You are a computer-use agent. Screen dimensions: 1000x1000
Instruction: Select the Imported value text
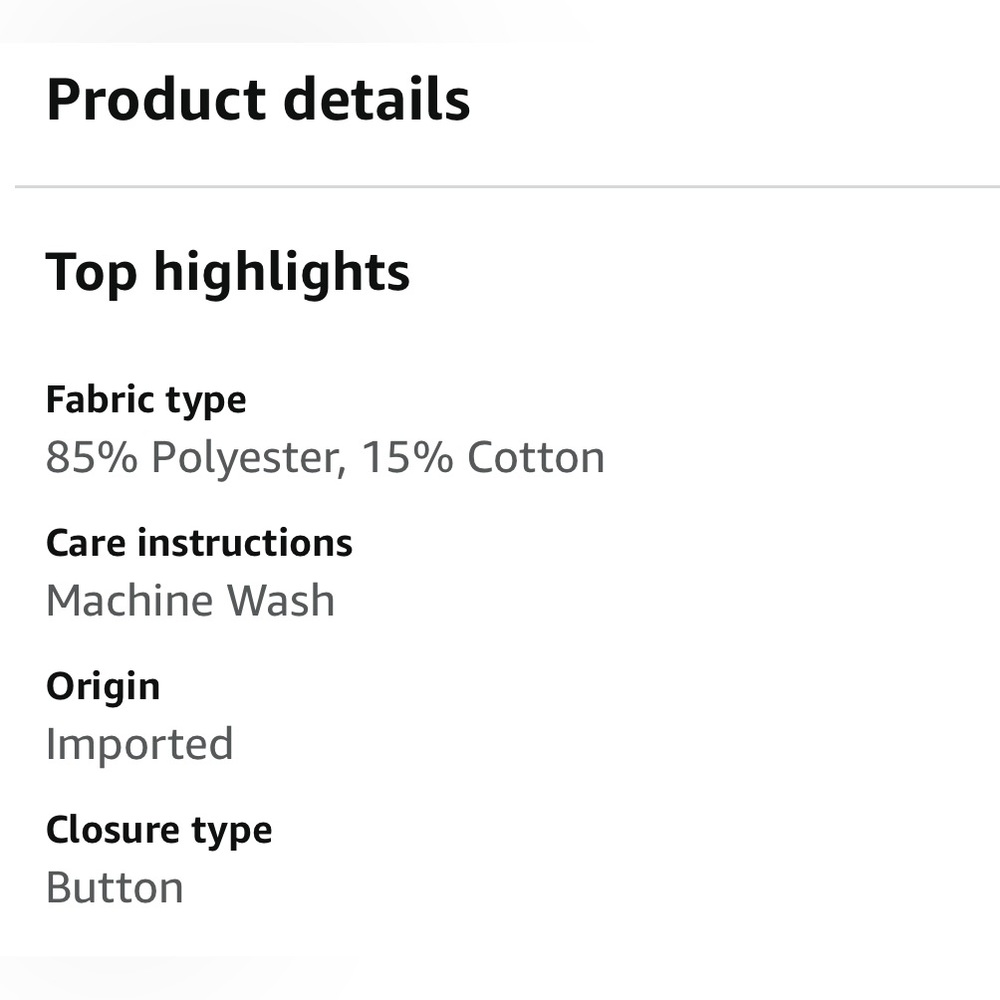[140, 744]
